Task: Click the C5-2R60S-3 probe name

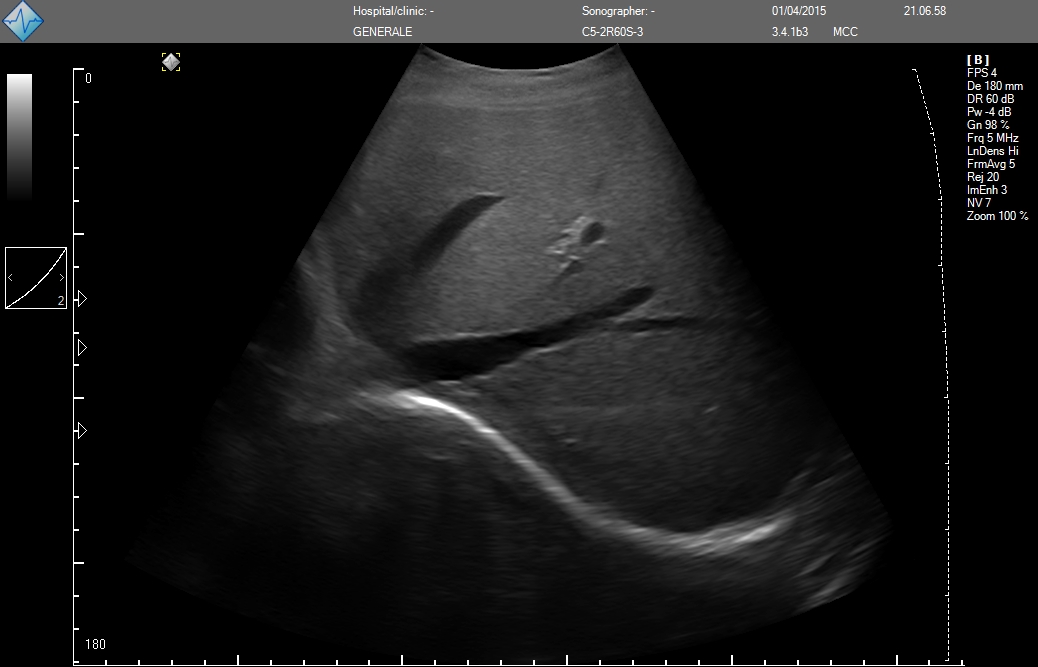Action: [612, 32]
